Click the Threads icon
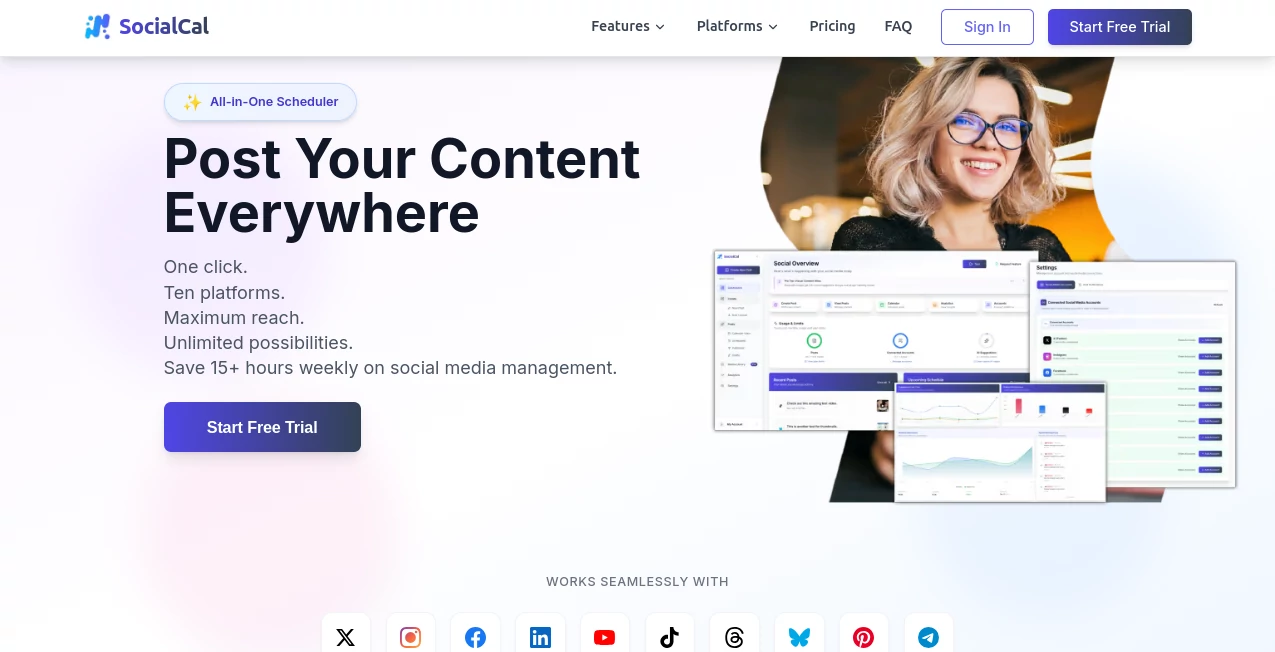The image size is (1275, 652). [x=734, y=637]
